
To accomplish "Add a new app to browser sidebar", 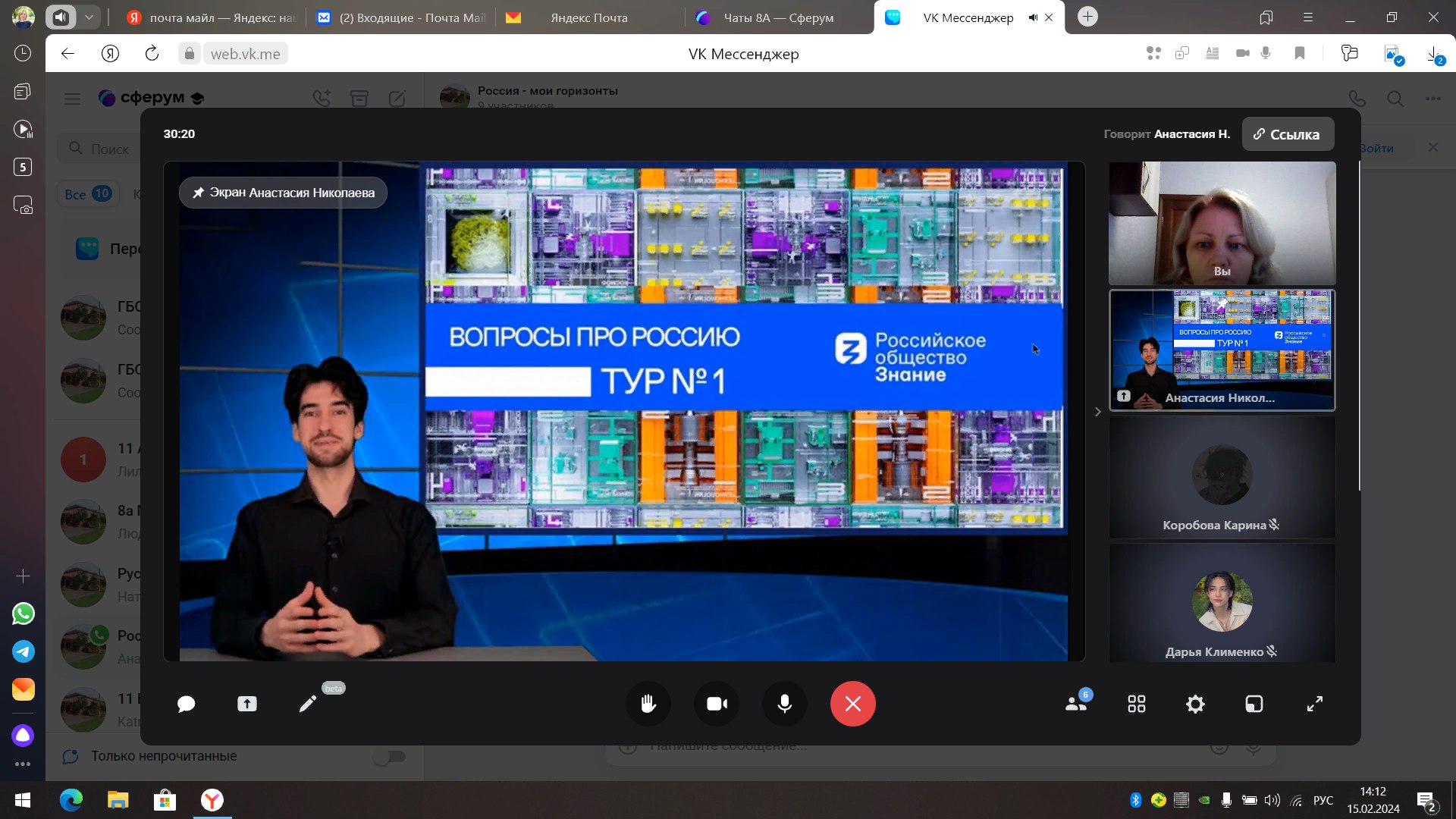I will pyautogui.click(x=23, y=576).
